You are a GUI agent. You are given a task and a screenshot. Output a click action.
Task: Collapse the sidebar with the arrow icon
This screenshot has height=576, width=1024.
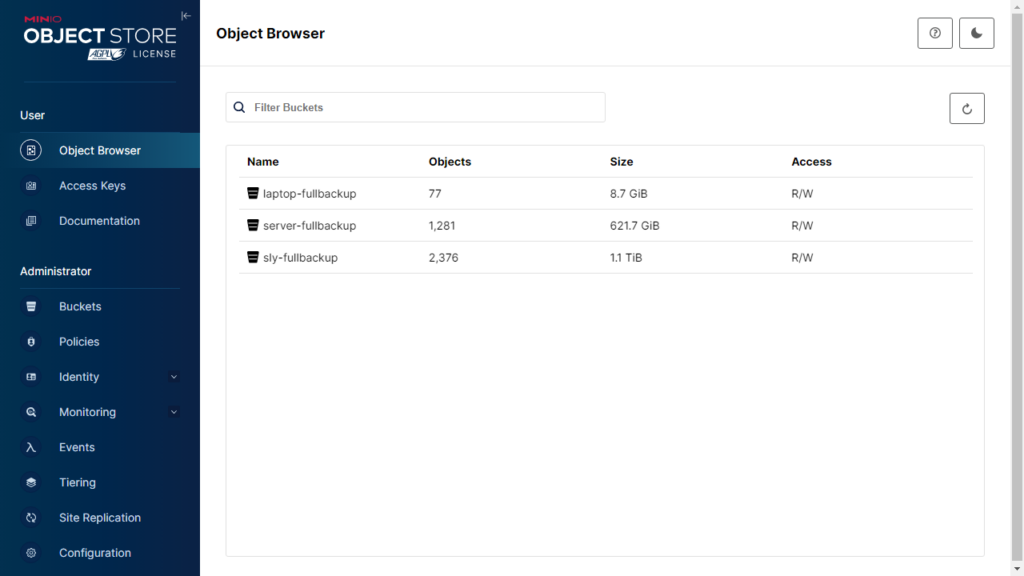pos(186,16)
